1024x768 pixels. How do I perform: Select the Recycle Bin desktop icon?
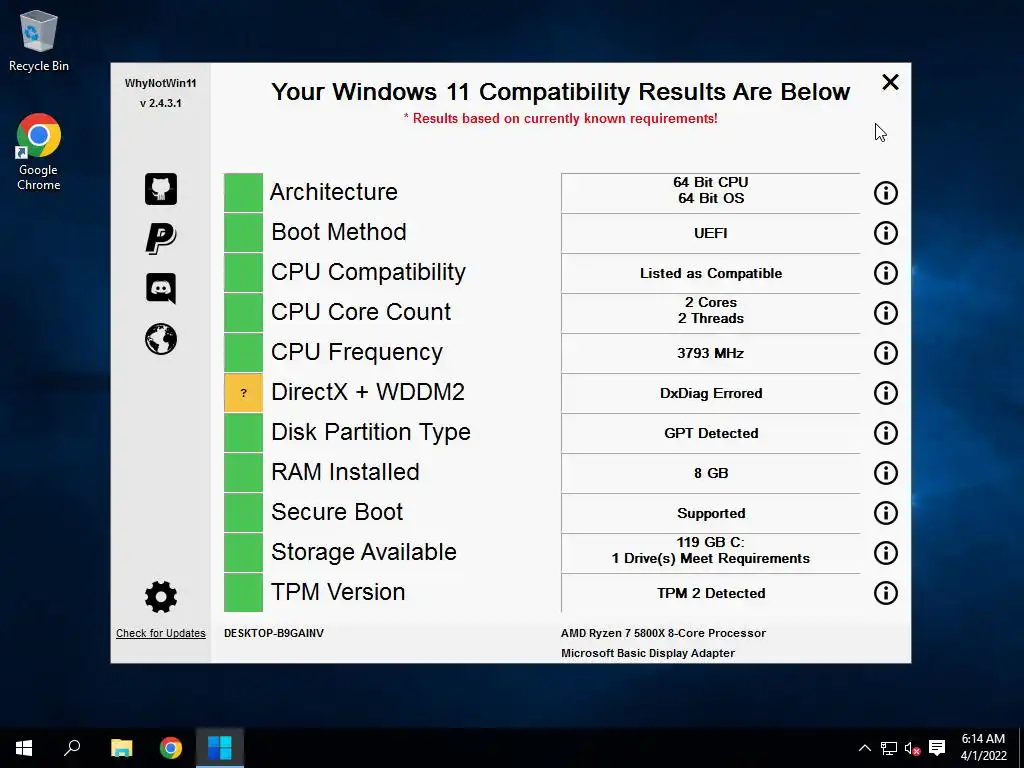(39, 40)
